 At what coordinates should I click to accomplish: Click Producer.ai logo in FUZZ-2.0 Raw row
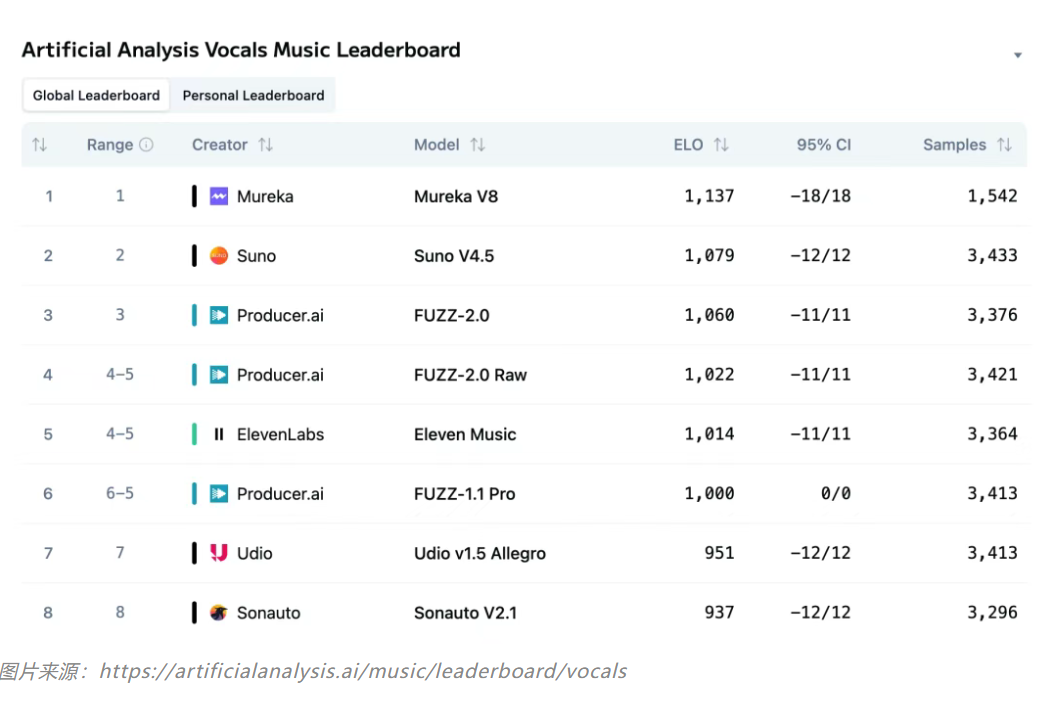219,375
